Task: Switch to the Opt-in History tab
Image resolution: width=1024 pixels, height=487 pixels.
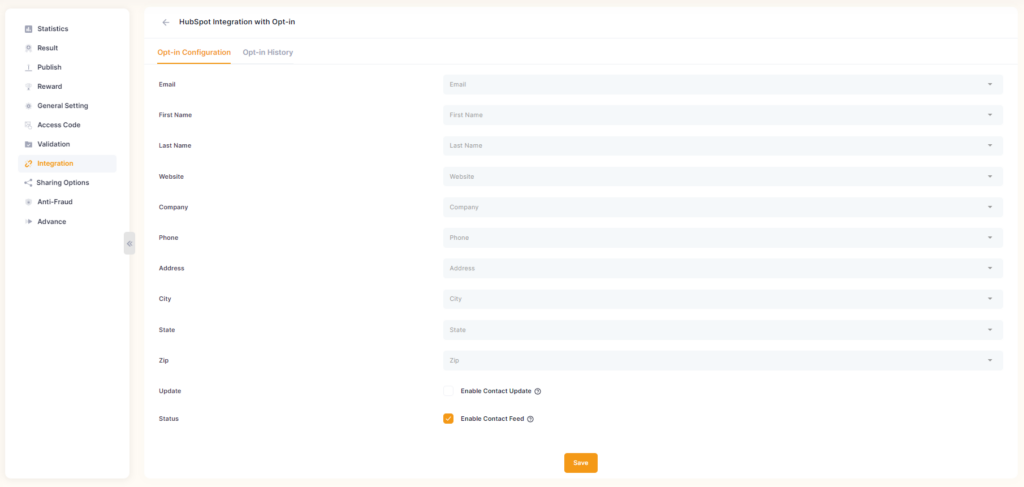Action: tap(268, 52)
